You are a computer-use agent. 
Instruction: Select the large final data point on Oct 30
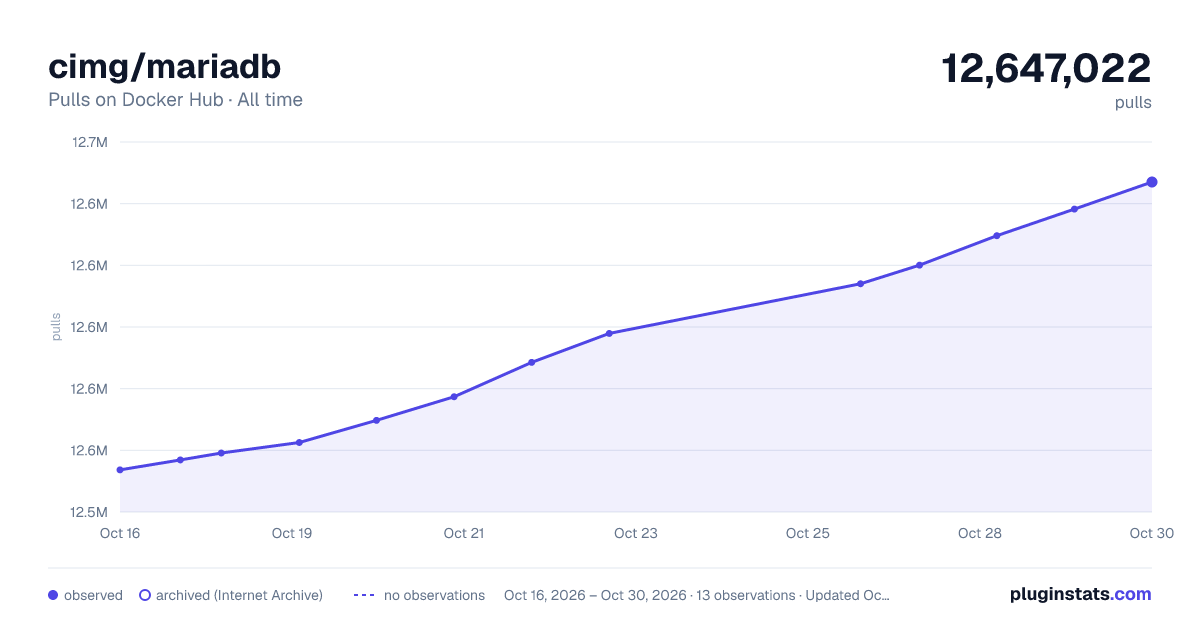click(x=1152, y=182)
